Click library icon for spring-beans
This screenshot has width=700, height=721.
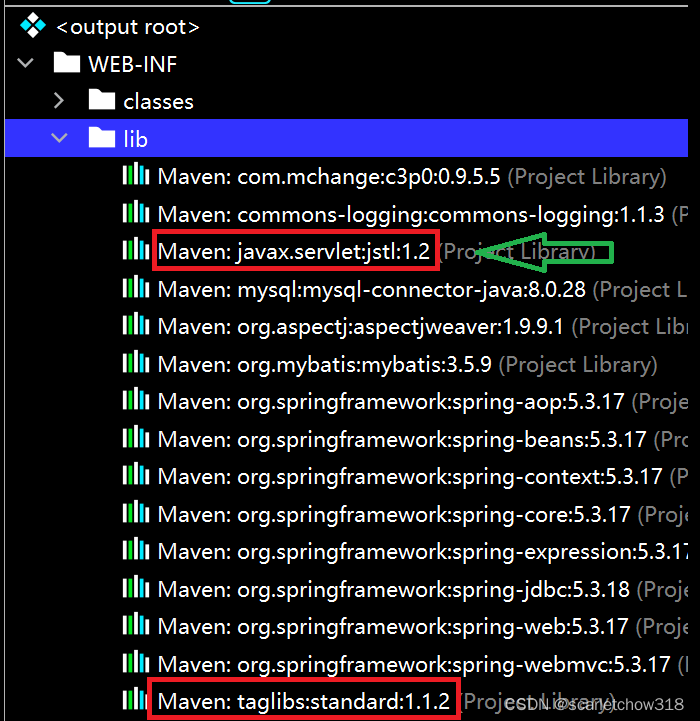[x=136, y=437]
